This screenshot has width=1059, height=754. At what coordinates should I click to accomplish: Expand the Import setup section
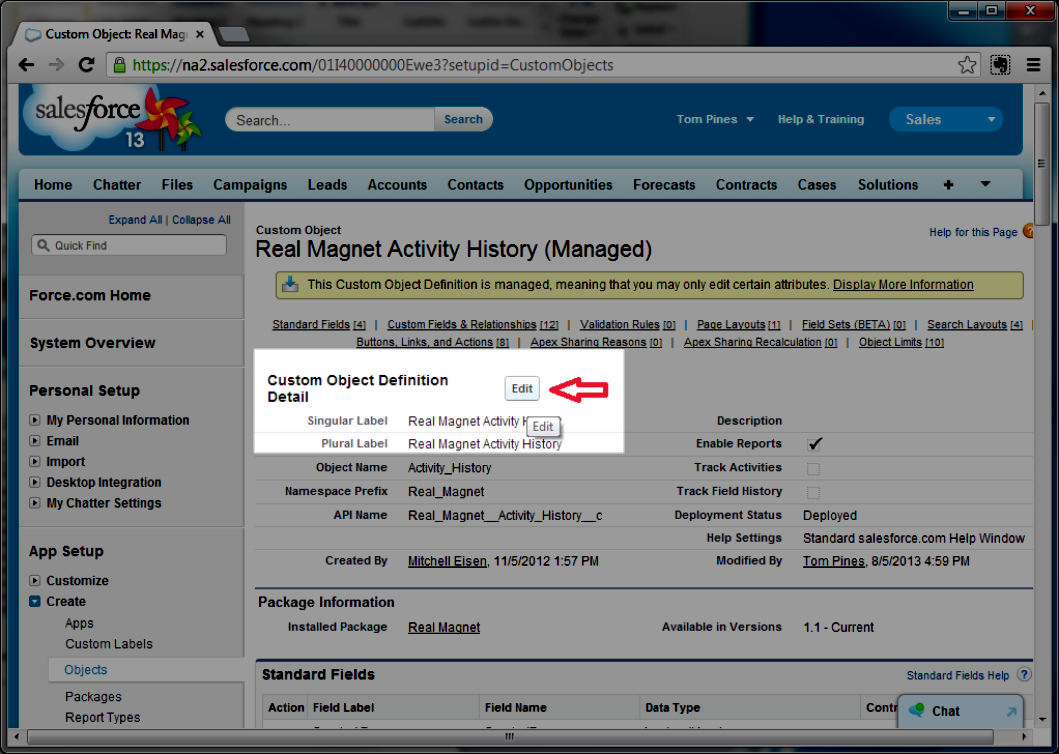[35, 462]
